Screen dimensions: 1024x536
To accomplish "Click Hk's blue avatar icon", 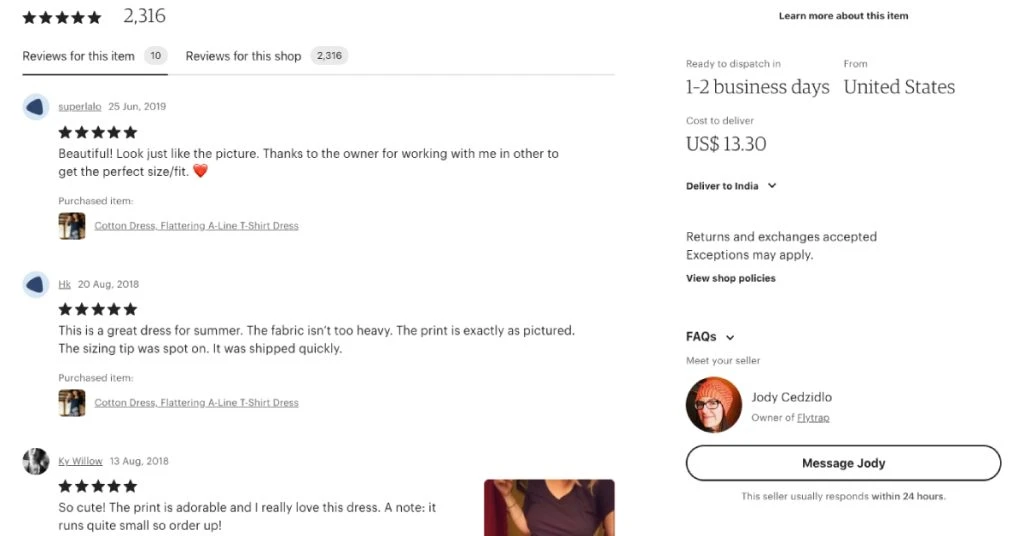I will [36, 285].
